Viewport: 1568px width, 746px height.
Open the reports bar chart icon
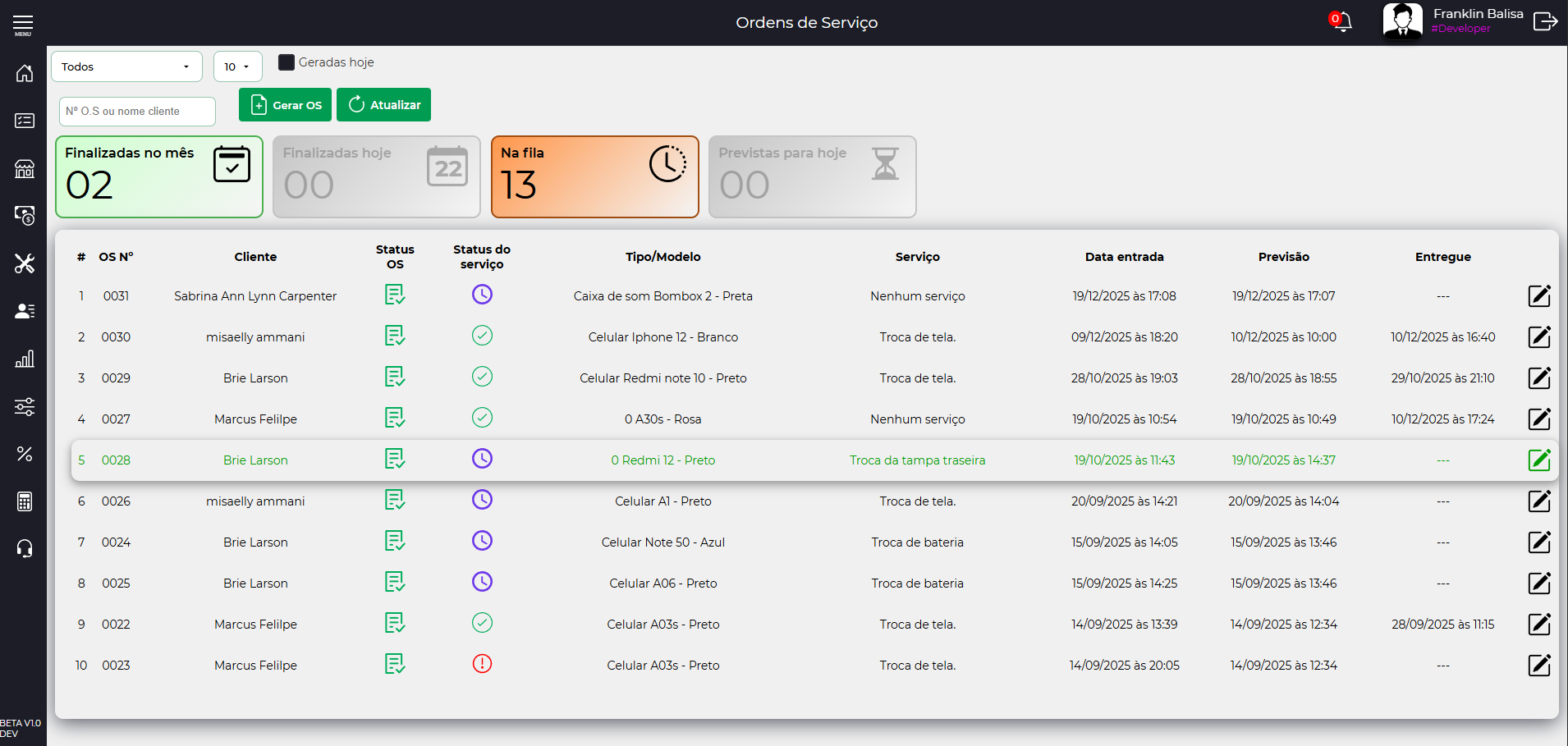[25, 359]
